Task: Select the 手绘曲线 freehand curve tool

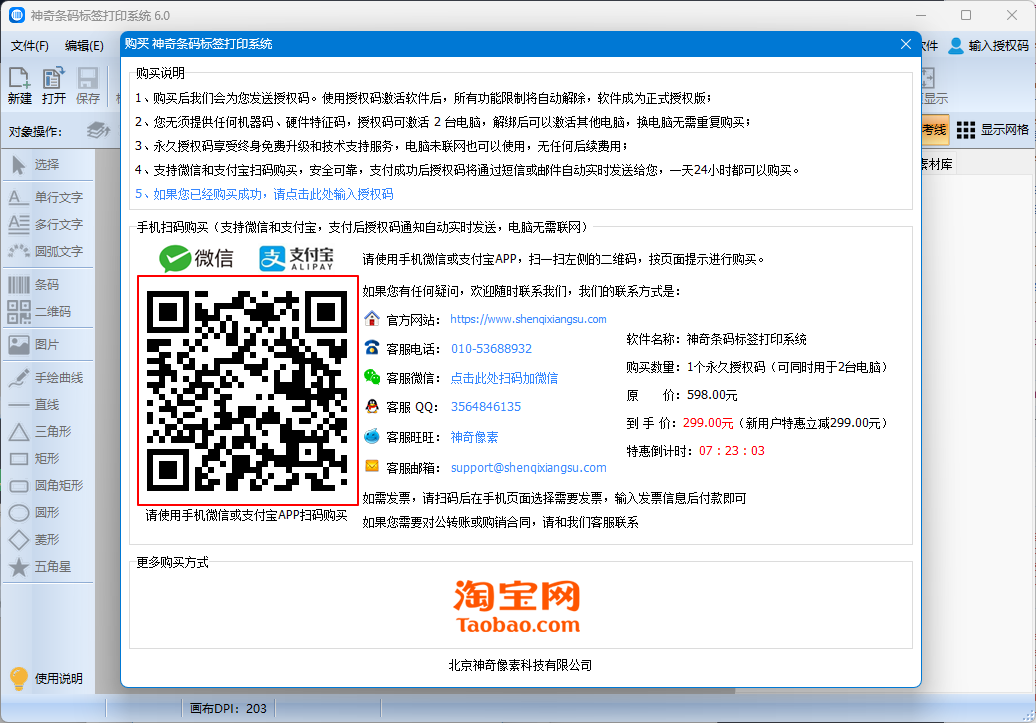Action: [x=46, y=377]
